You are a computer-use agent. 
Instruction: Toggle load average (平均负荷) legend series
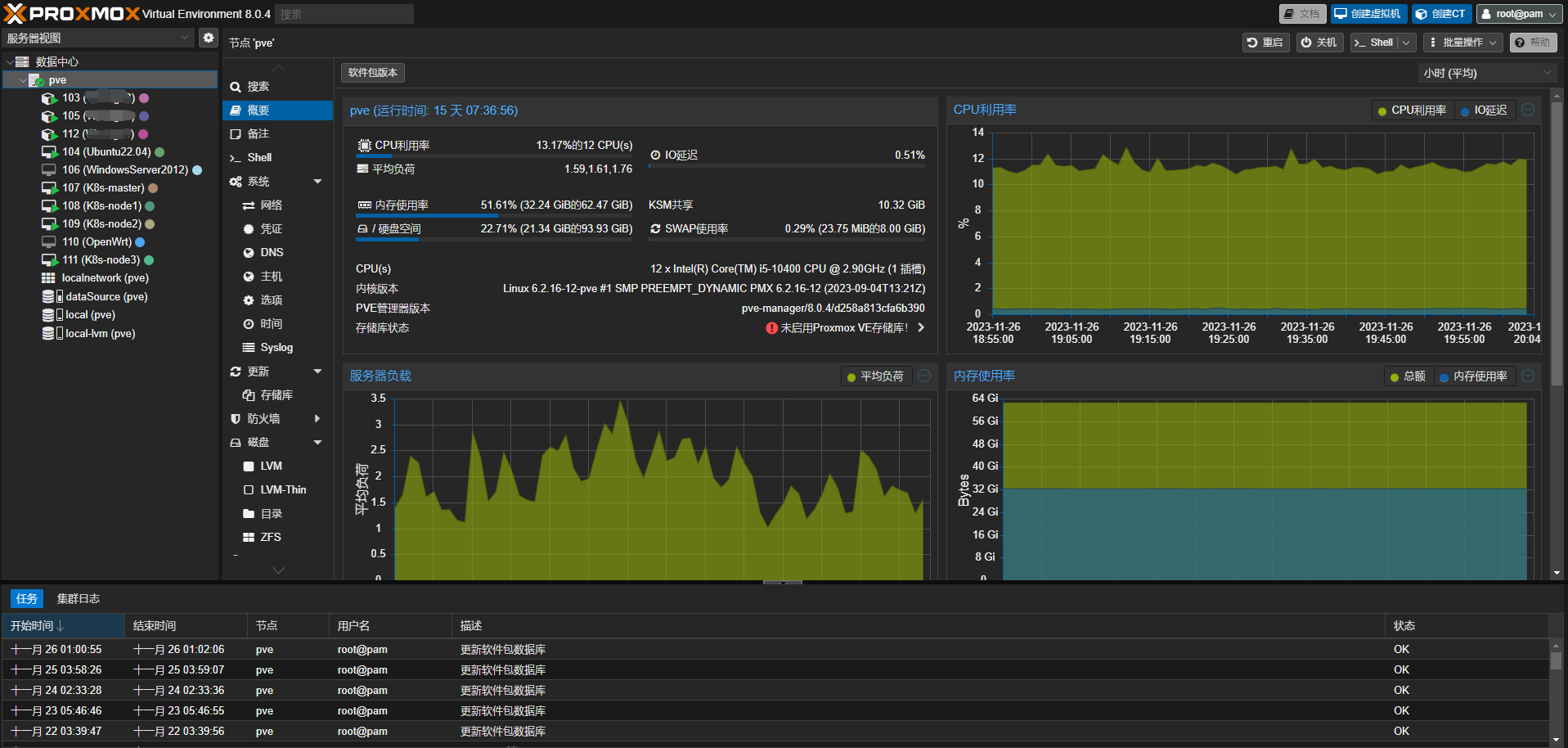tap(875, 376)
